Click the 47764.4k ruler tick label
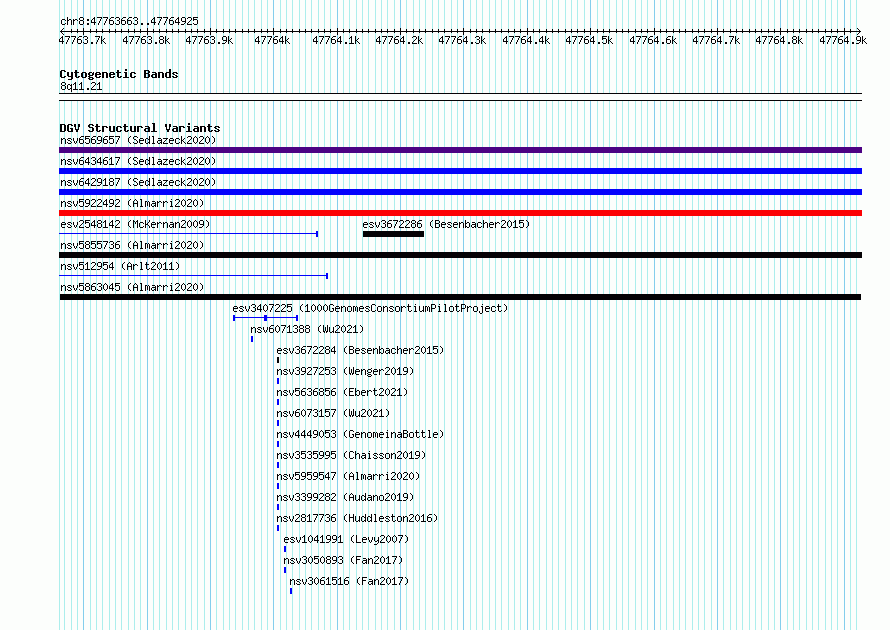890x630 pixels. tap(526, 40)
